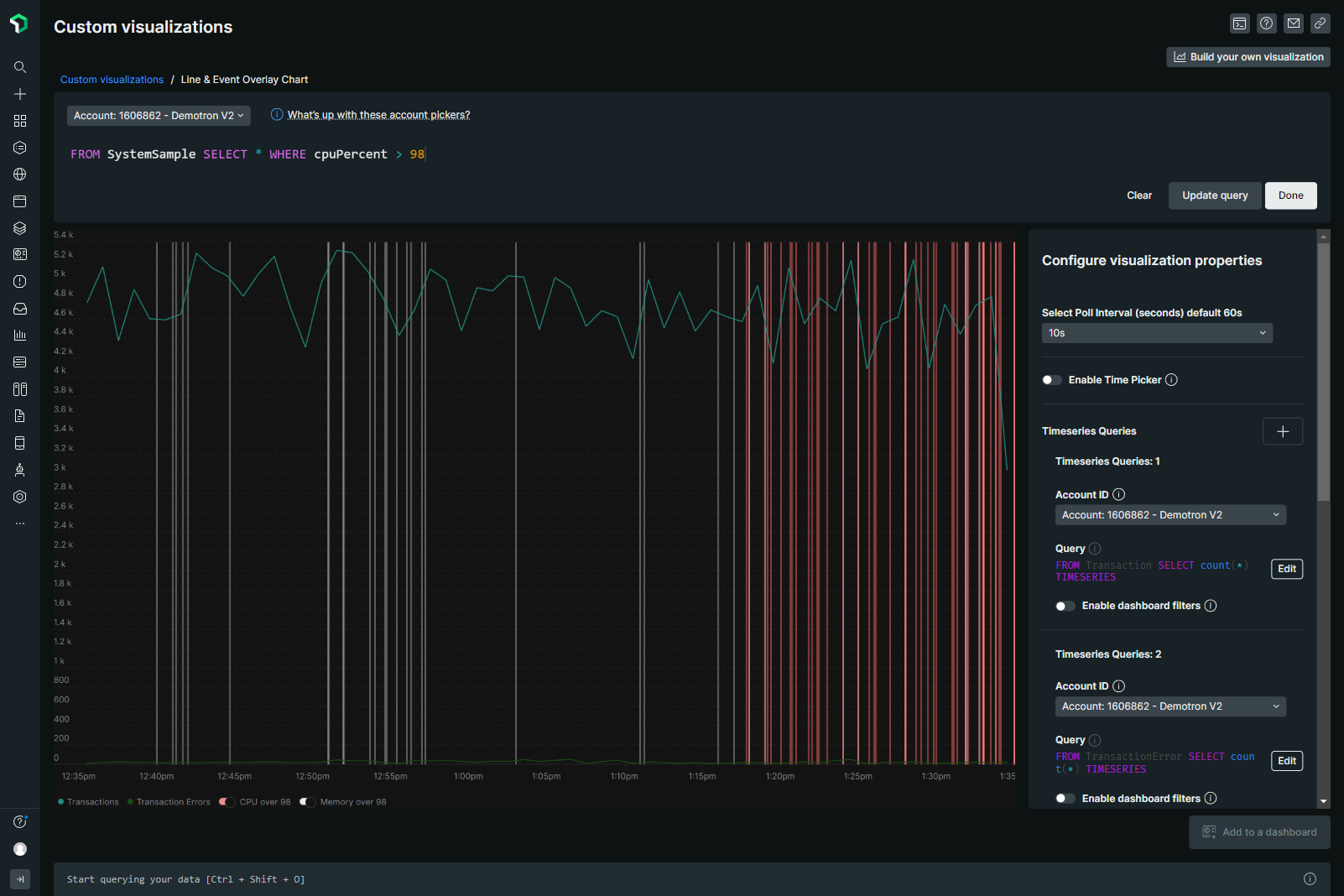Open the dashboards gauge sidebar icon
The height and width of the screenshot is (896, 1344).
(x=20, y=254)
